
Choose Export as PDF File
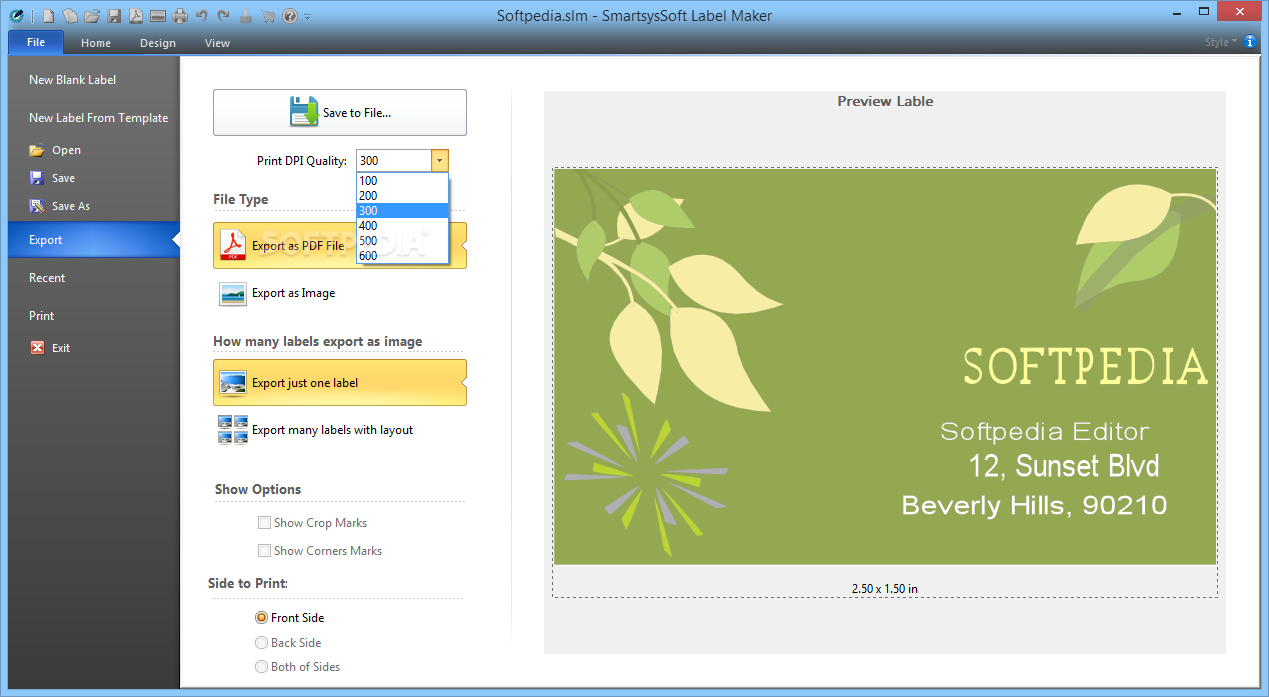click(340, 246)
